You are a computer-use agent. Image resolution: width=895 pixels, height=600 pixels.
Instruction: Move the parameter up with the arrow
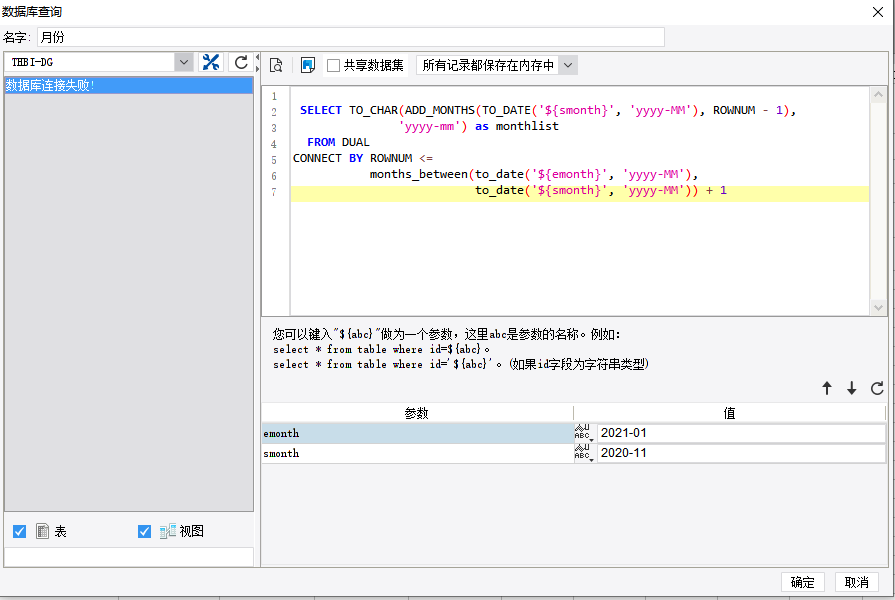click(827, 388)
